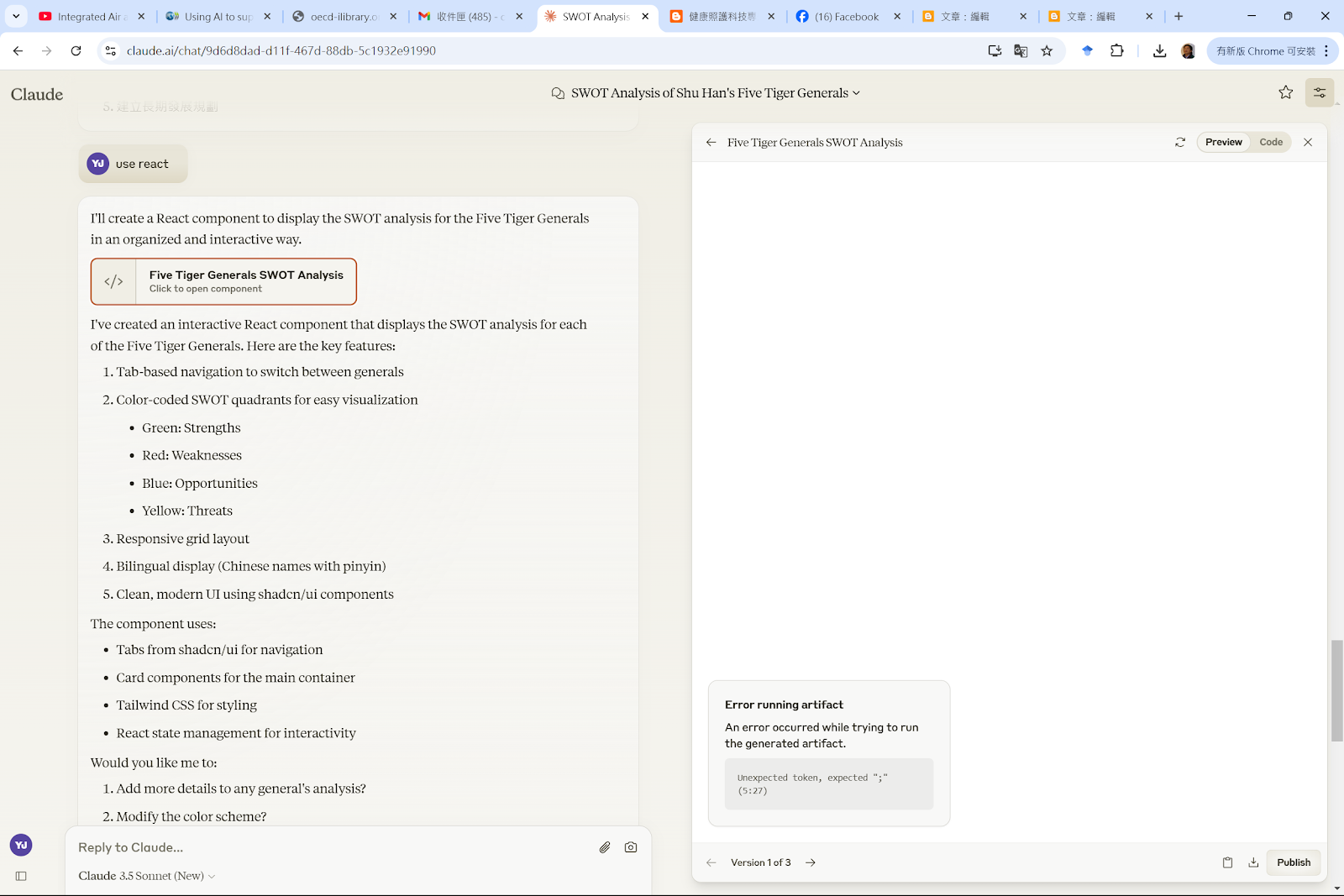The height and width of the screenshot is (896, 1344).
Task: Click 'Tailwind CSS for styling' bullet
Action: coord(186,705)
